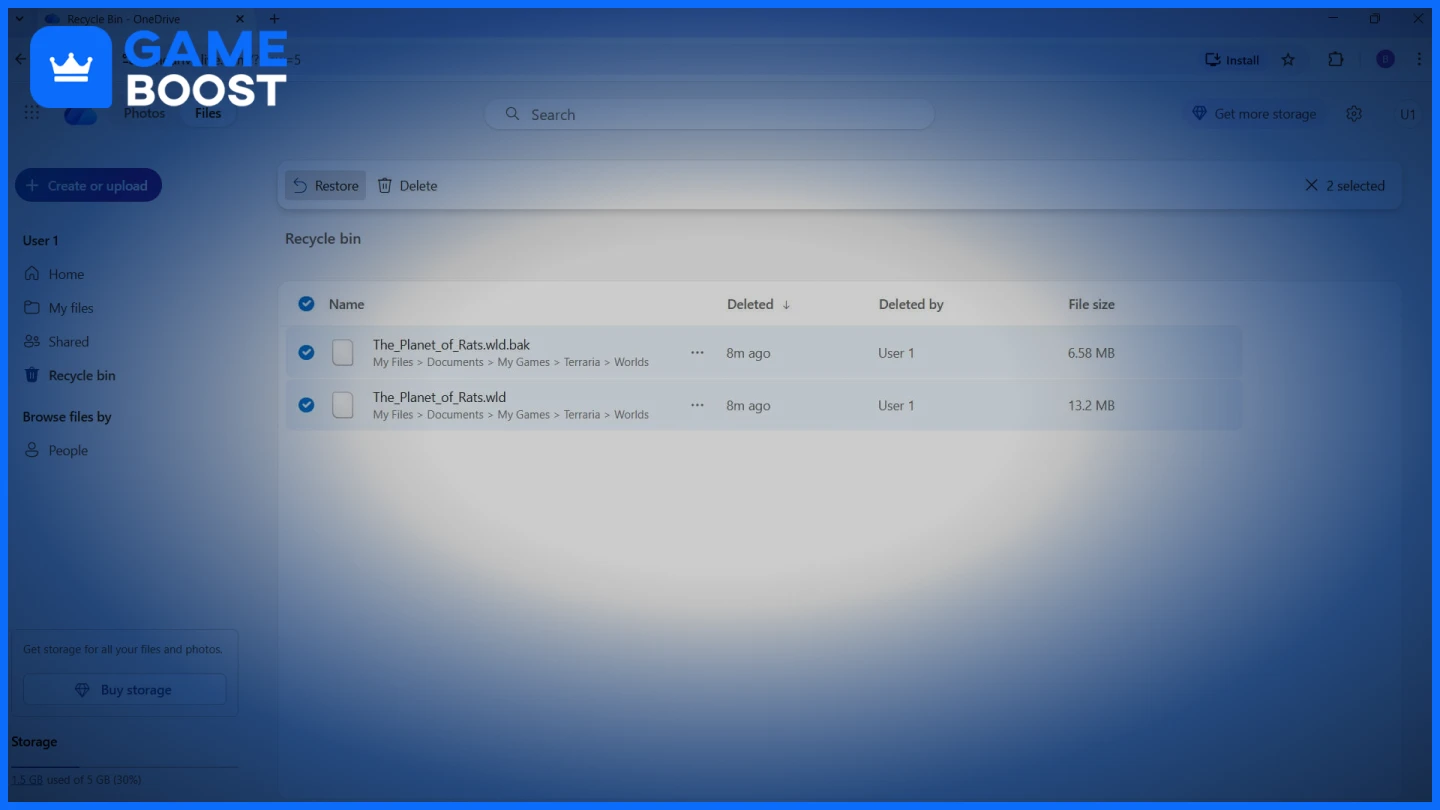Click the Restore arrow icon in the toolbar
The height and width of the screenshot is (810, 1440).
[300, 185]
